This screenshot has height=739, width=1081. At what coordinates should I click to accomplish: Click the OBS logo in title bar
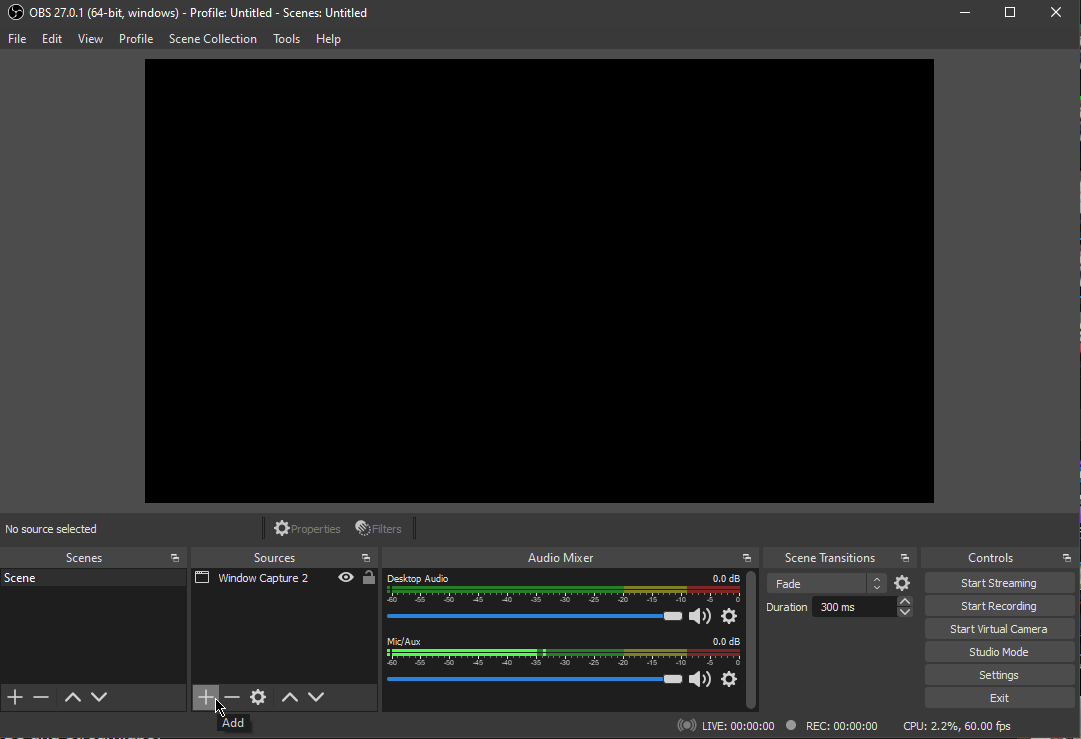15,12
